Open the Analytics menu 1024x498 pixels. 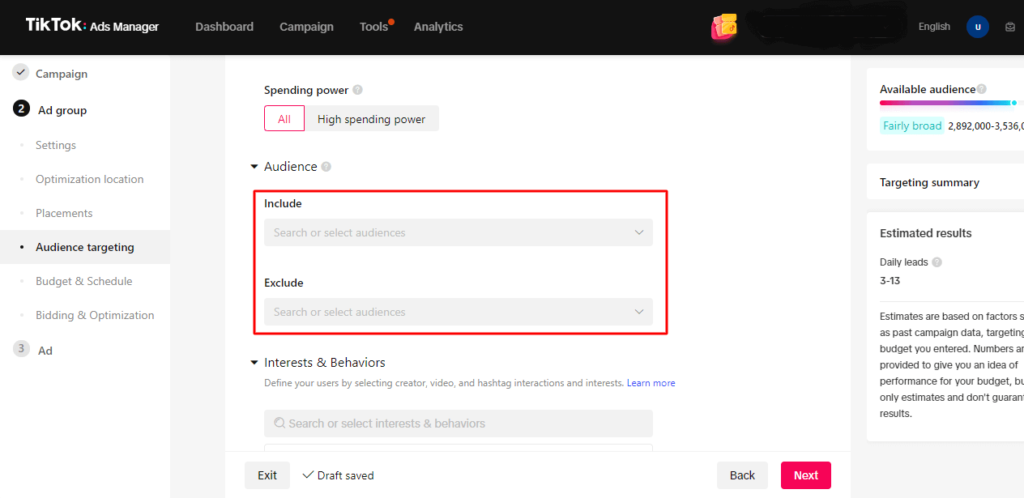point(438,27)
